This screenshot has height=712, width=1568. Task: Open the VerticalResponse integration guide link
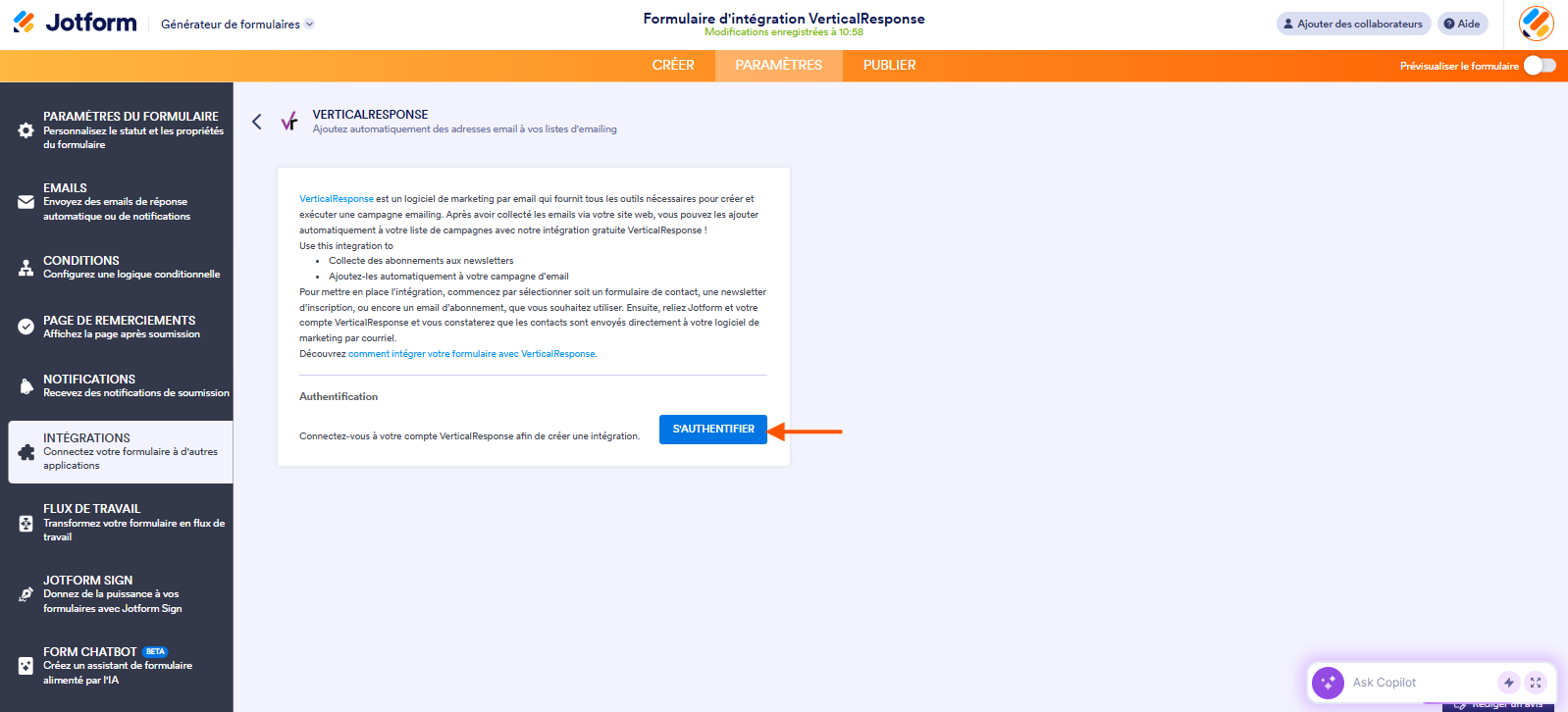(x=471, y=354)
